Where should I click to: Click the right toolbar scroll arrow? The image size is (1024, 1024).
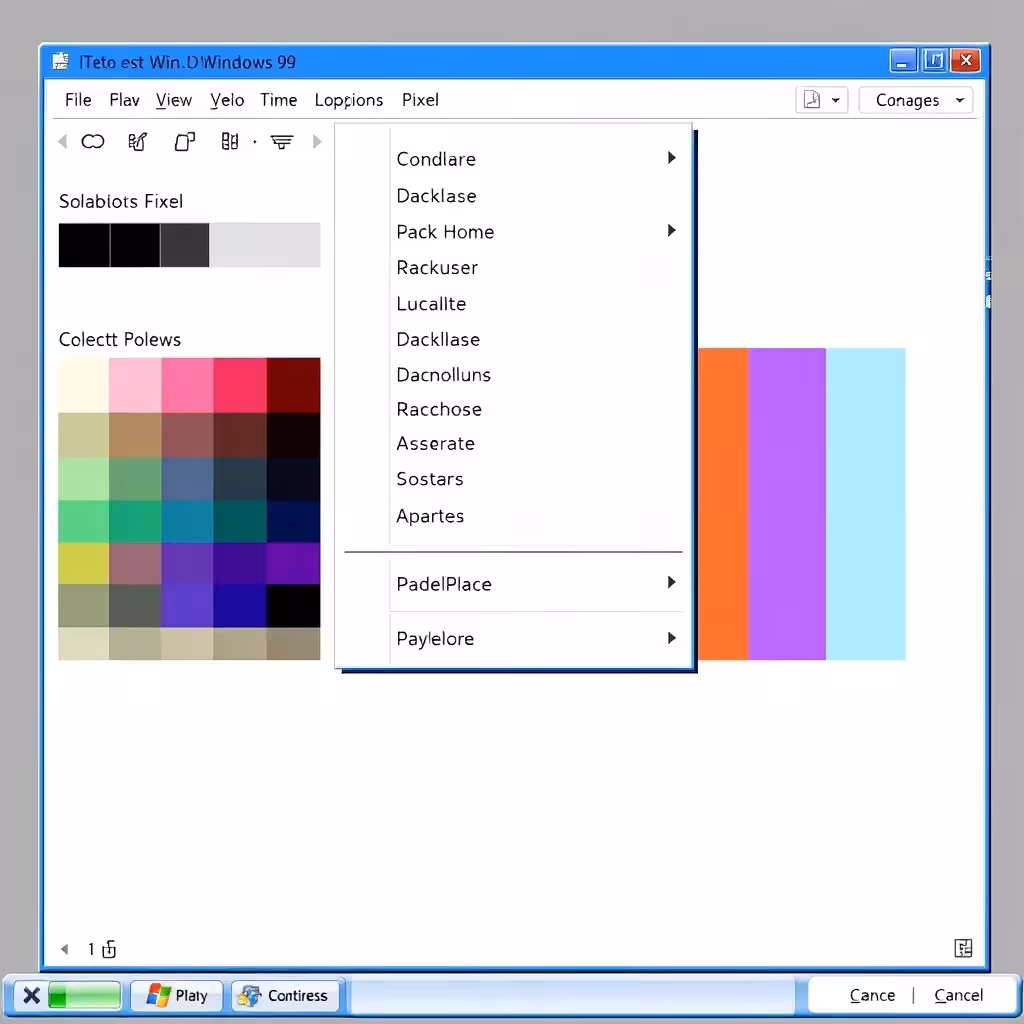(317, 142)
